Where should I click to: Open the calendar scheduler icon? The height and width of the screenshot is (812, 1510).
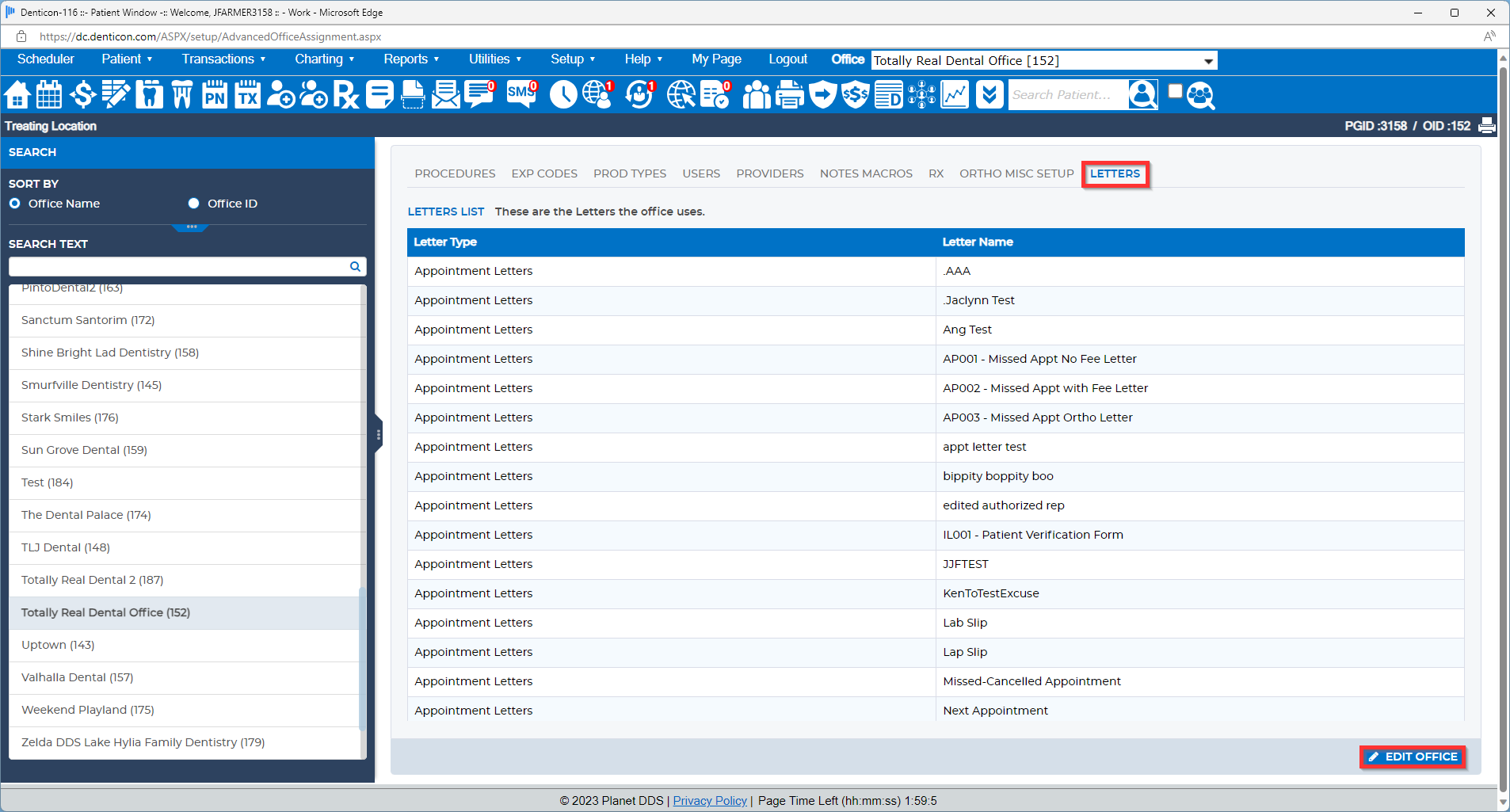click(x=49, y=95)
